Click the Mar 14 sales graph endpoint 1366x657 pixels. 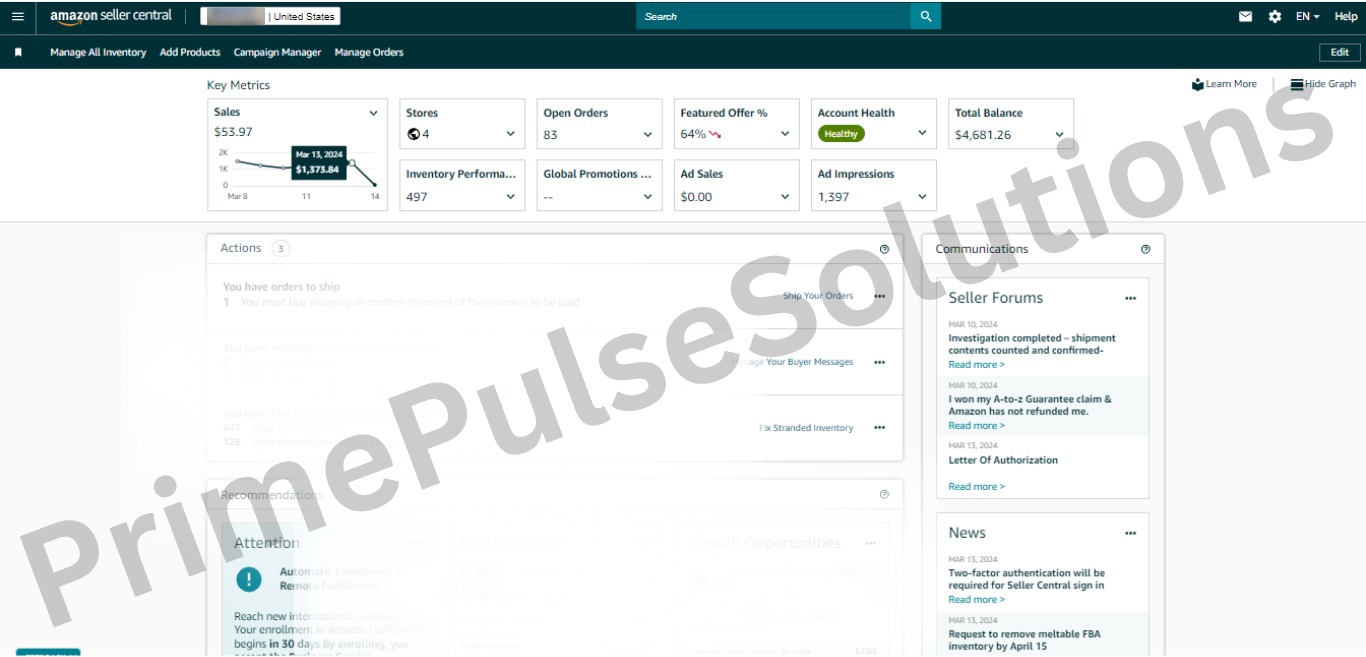point(376,185)
